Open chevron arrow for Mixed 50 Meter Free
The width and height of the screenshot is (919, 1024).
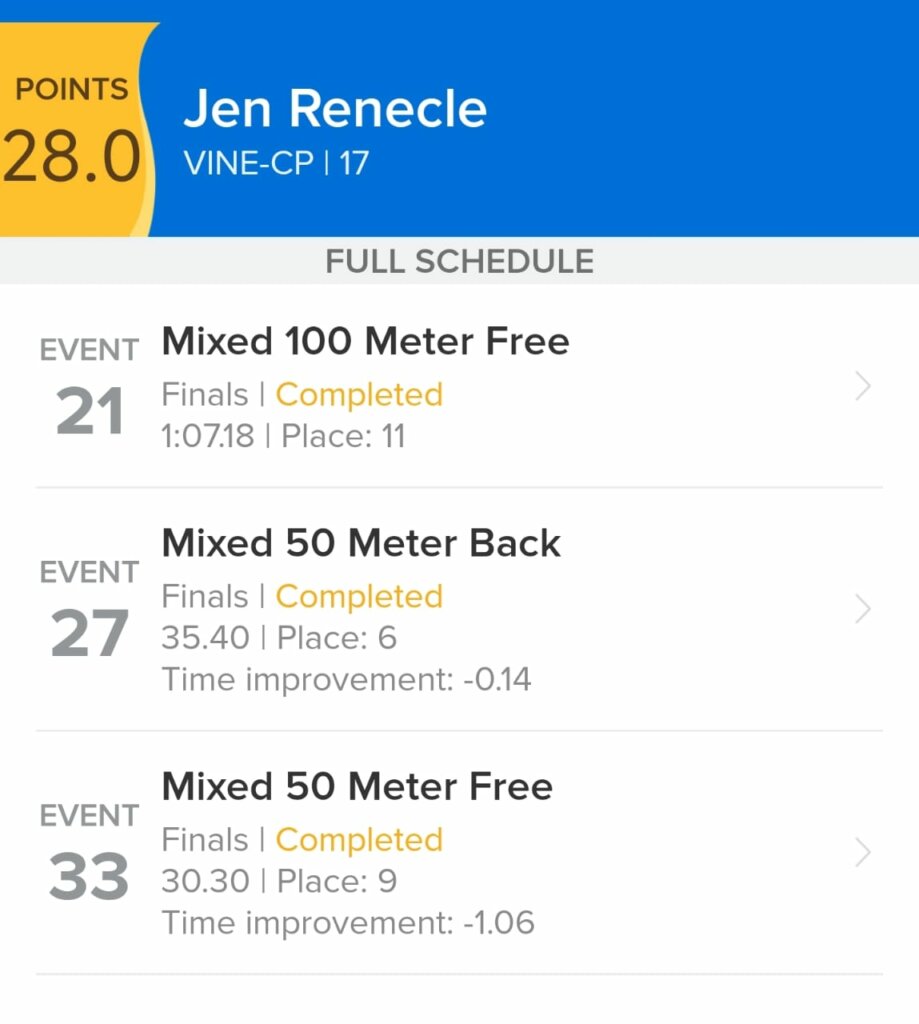click(x=863, y=853)
